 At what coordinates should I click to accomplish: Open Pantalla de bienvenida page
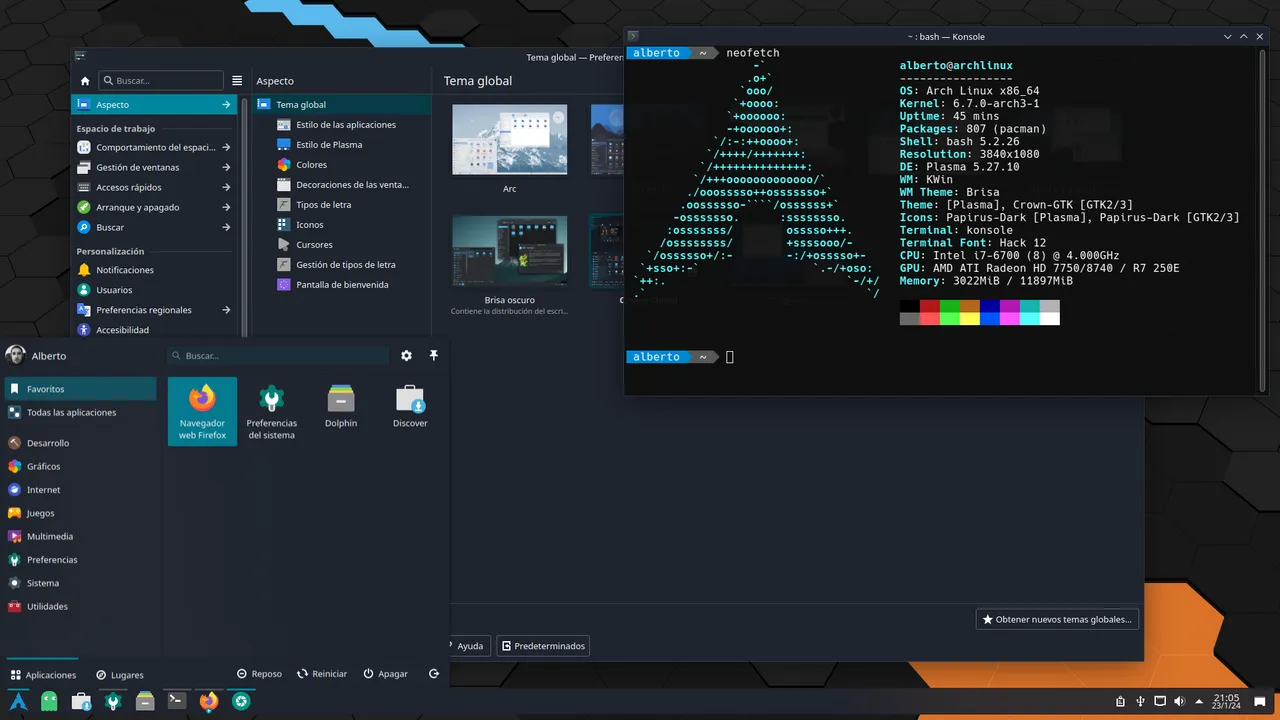tap(341, 284)
